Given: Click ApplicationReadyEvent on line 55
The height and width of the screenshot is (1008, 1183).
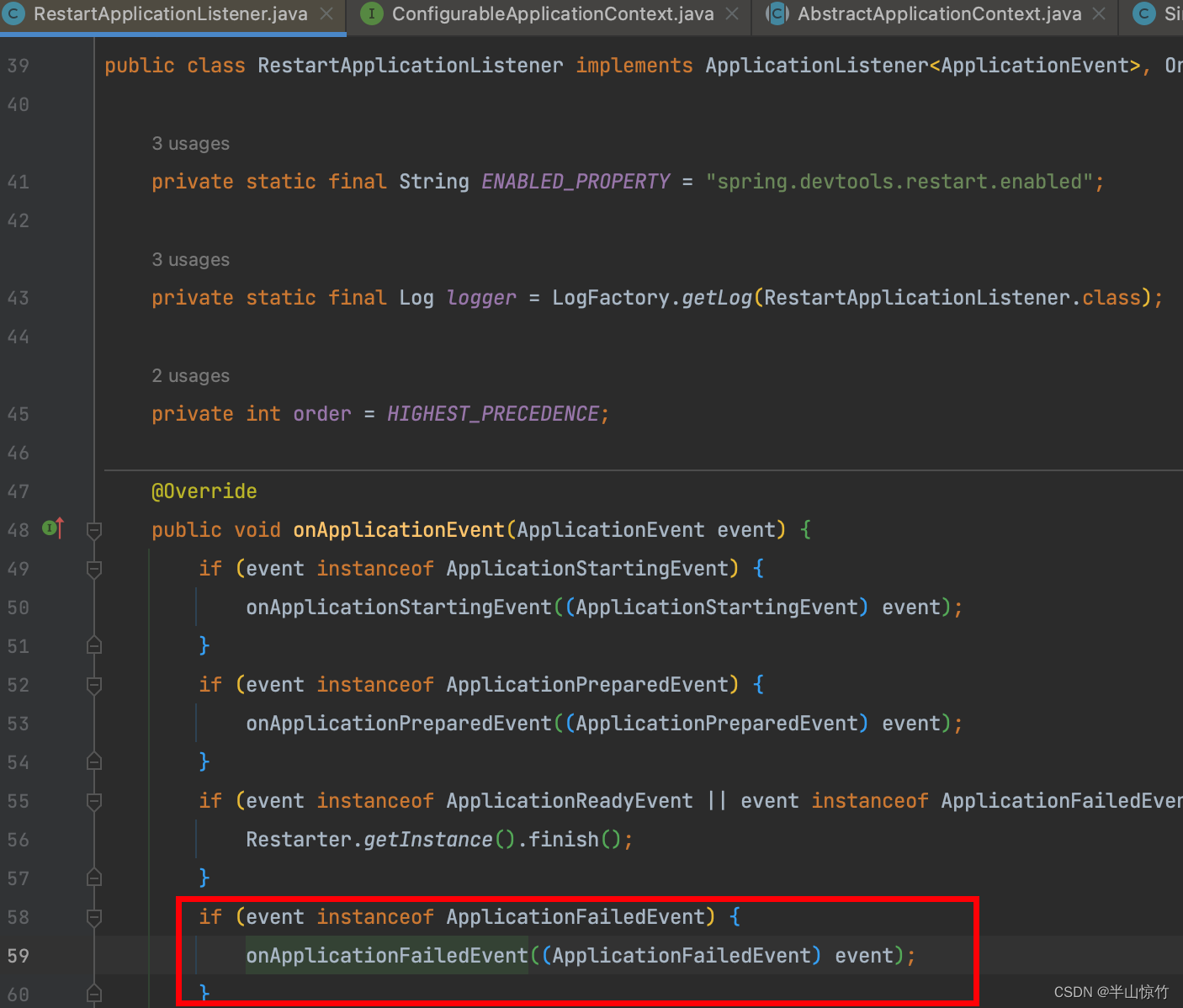Looking at the screenshot, I should 570,801.
